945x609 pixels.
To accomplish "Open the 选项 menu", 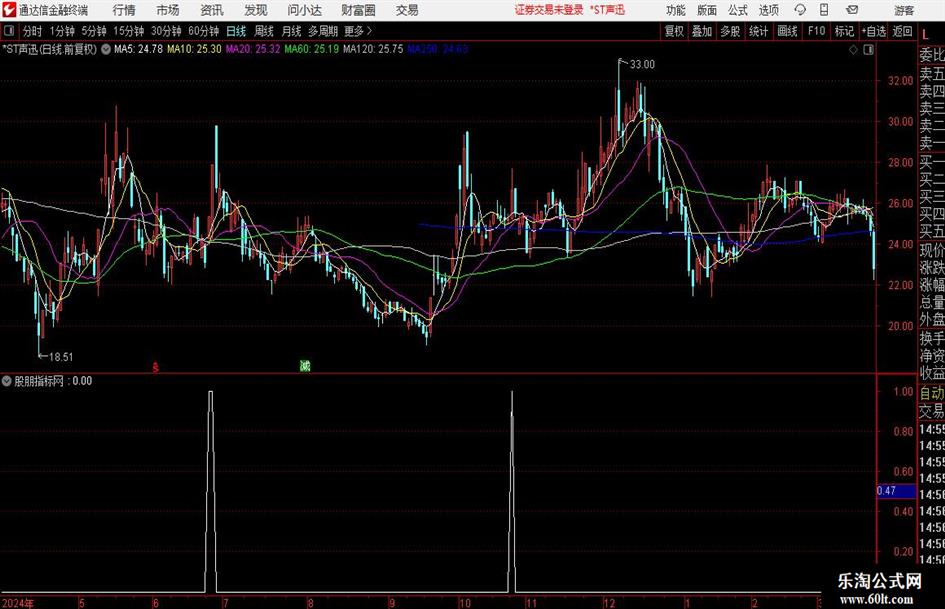I will [x=768, y=10].
